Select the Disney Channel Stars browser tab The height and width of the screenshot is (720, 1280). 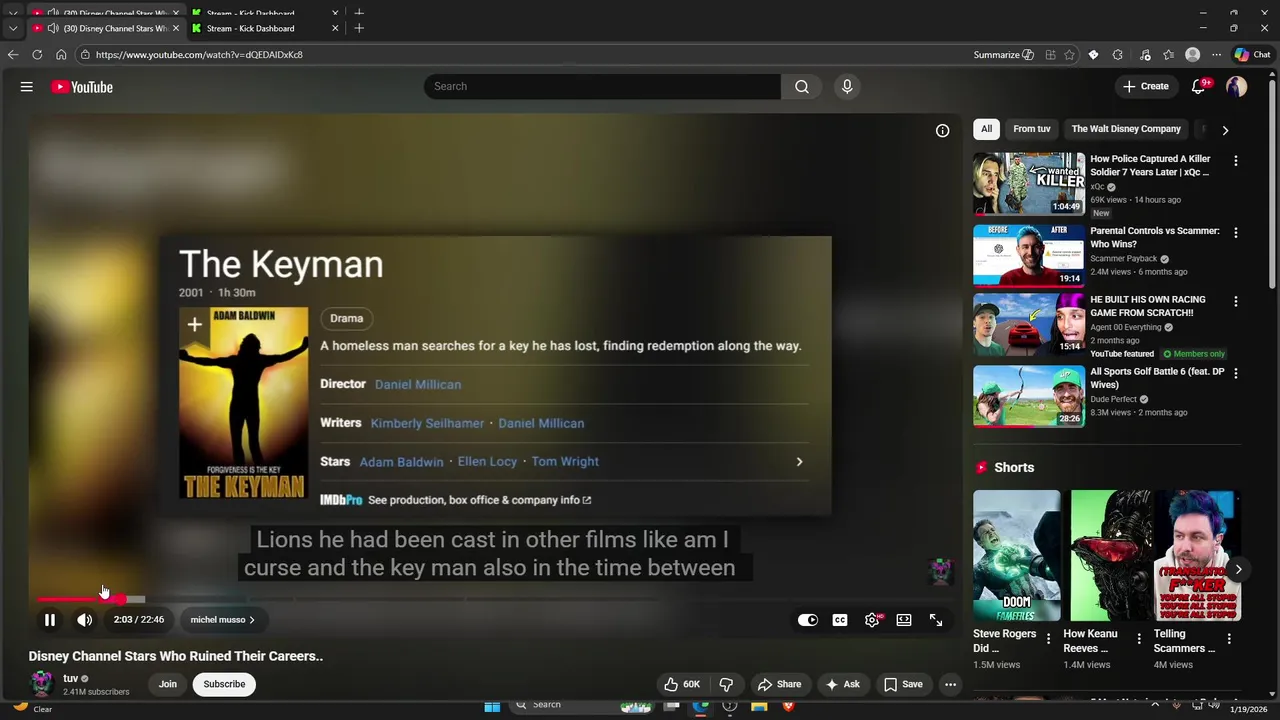pyautogui.click(x=107, y=28)
